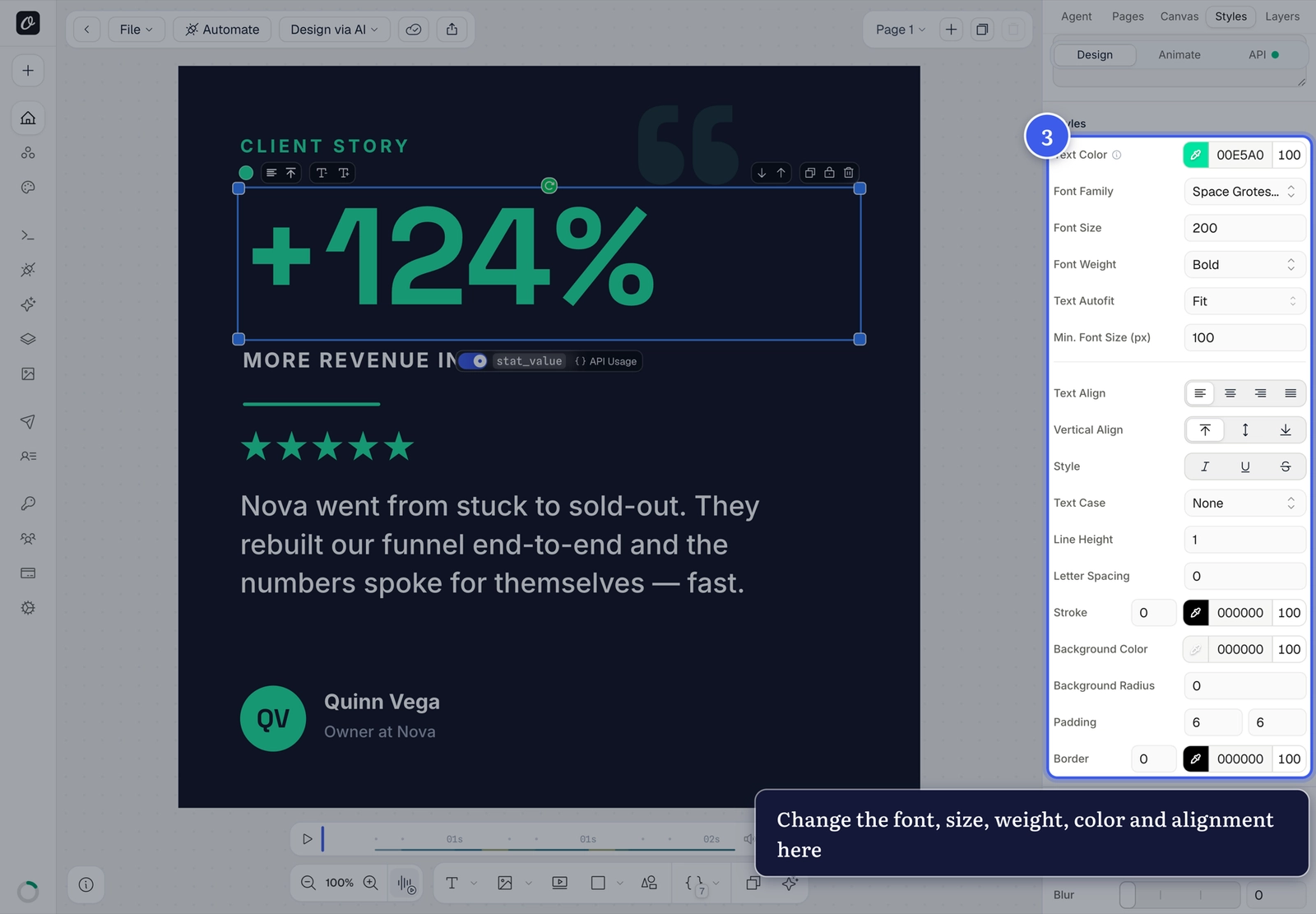Click the Automate button
This screenshot has height=914, width=1316.
[222, 30]
